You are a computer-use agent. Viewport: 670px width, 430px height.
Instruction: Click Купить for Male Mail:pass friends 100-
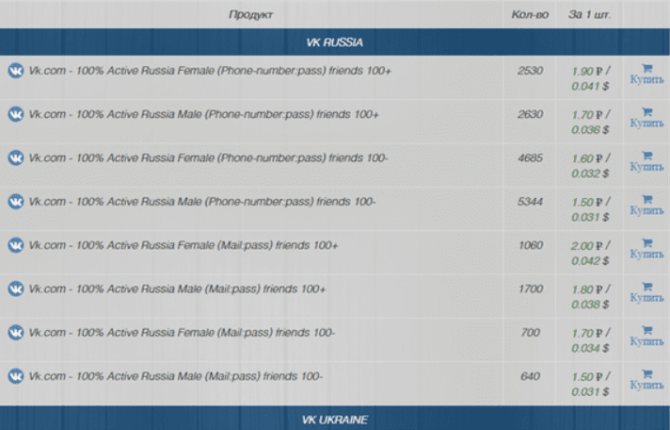click(647, 385)
